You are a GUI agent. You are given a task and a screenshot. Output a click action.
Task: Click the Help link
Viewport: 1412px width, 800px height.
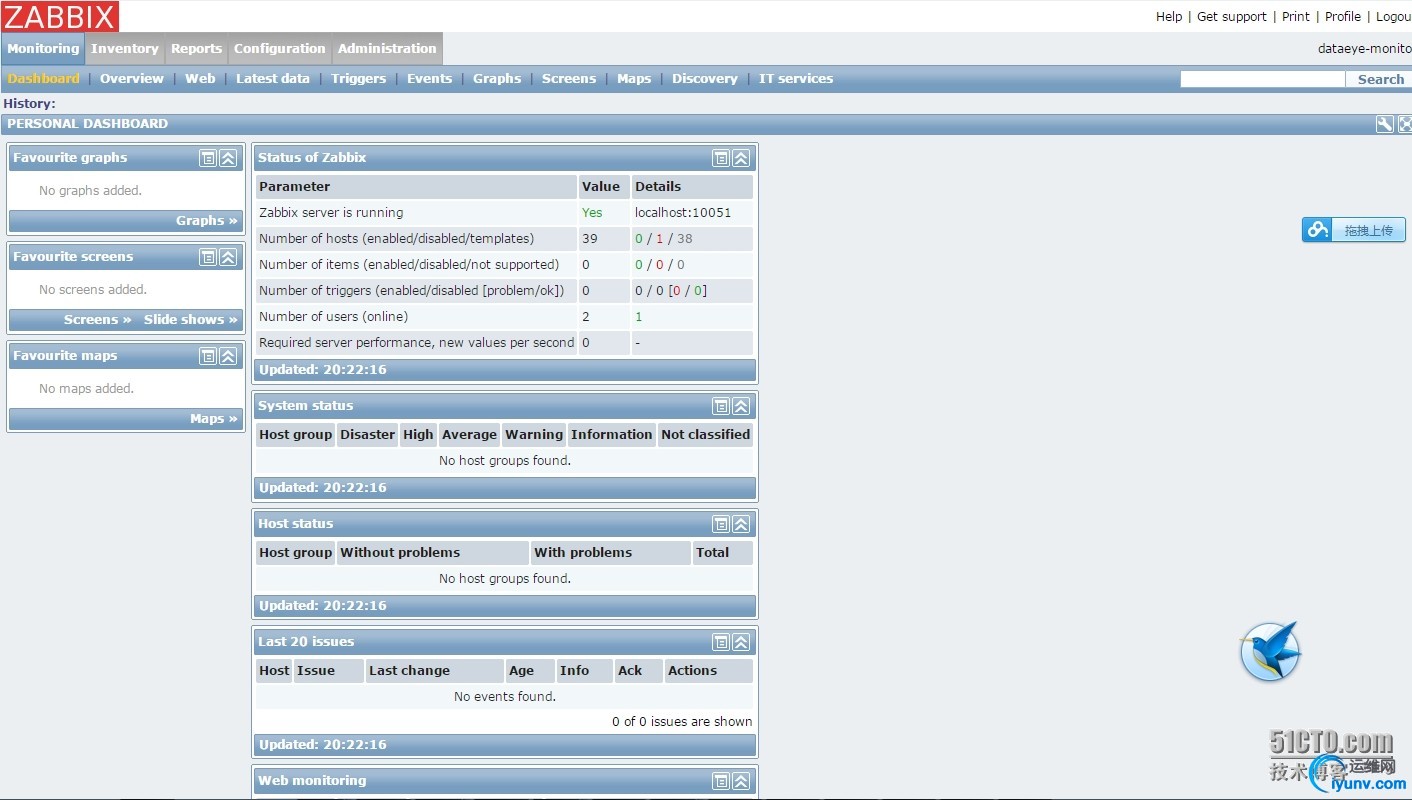click(1169, 17)
